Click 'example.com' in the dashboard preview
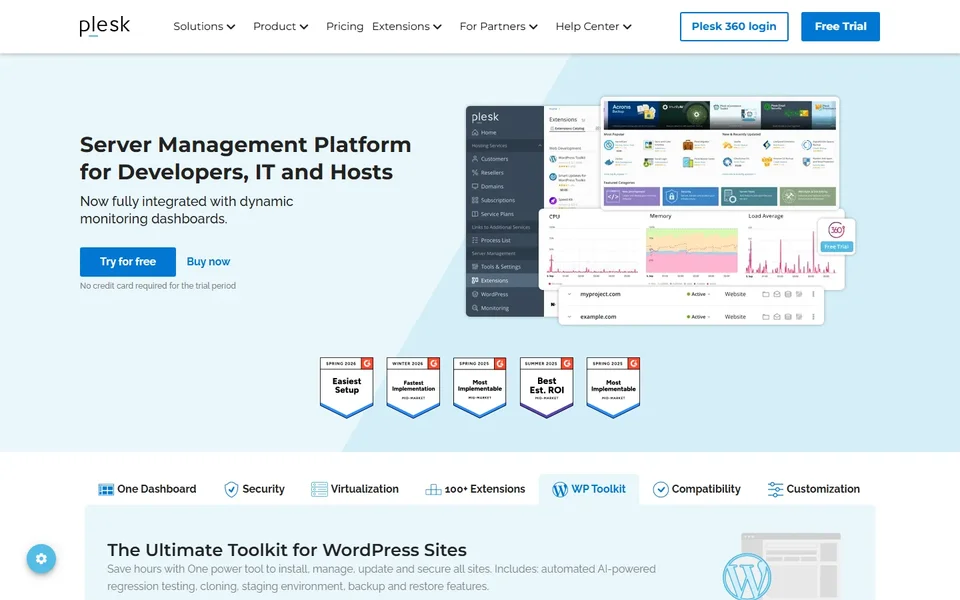The width and height of the screenshot is (960, 600). pos(598,317)
